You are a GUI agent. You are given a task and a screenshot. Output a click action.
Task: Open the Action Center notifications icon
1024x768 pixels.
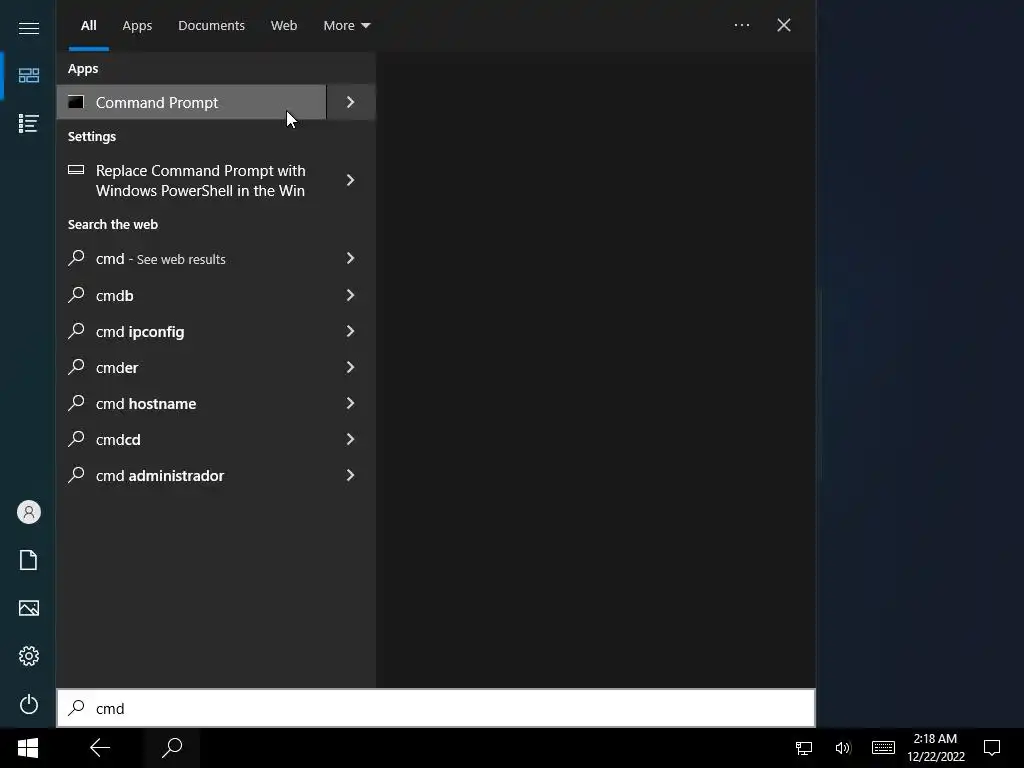click(x=992, y=748)
